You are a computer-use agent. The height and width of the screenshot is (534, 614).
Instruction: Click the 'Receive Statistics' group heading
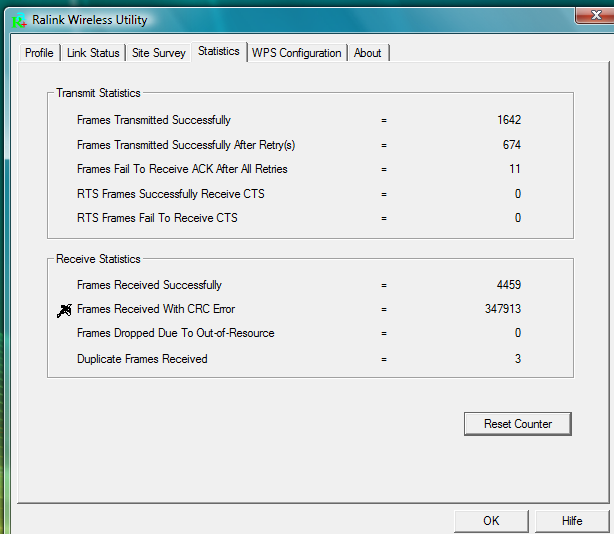[x=98, y=259]
